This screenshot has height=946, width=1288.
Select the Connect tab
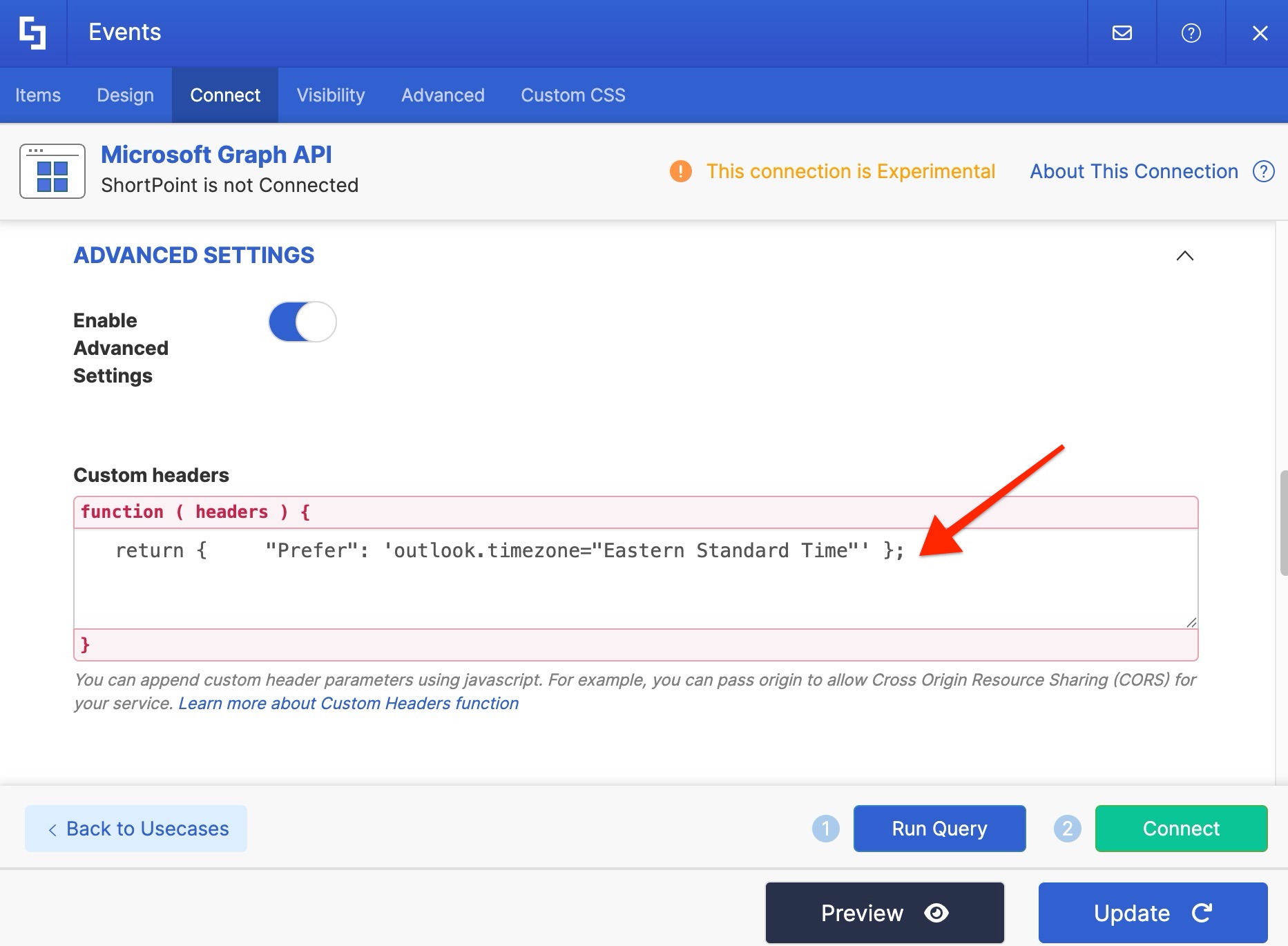click(225, 95)
